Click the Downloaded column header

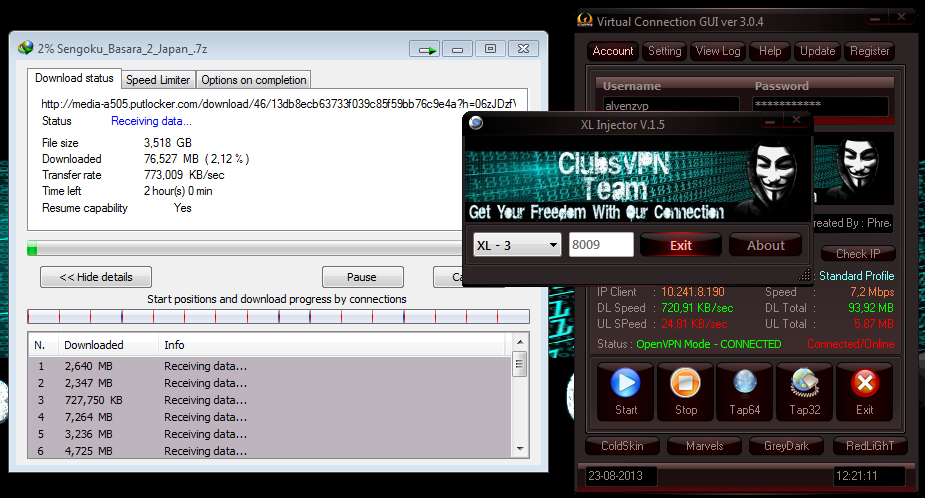click(x=108, y=345)
